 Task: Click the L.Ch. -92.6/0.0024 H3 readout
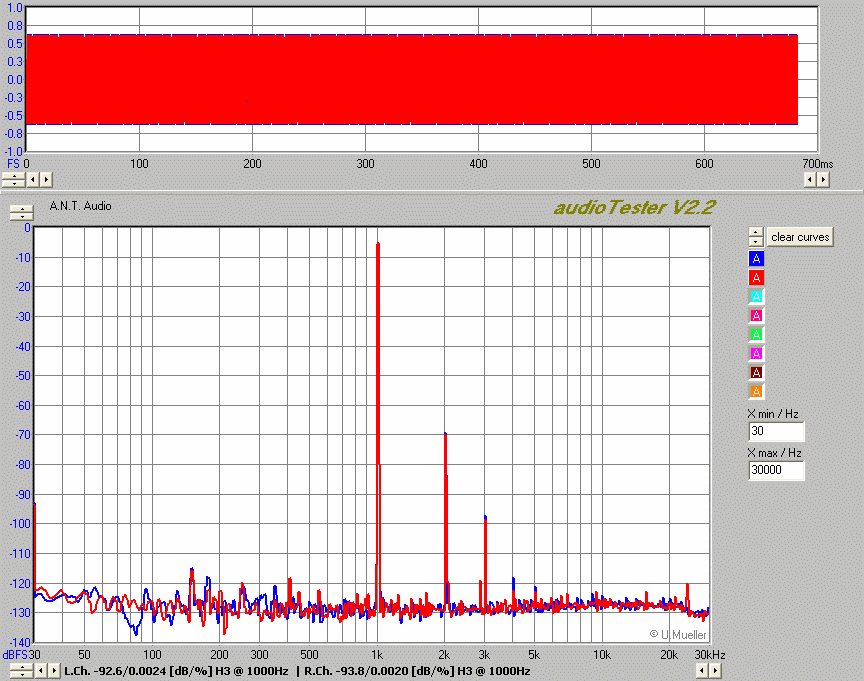click(x=176, y=671)
